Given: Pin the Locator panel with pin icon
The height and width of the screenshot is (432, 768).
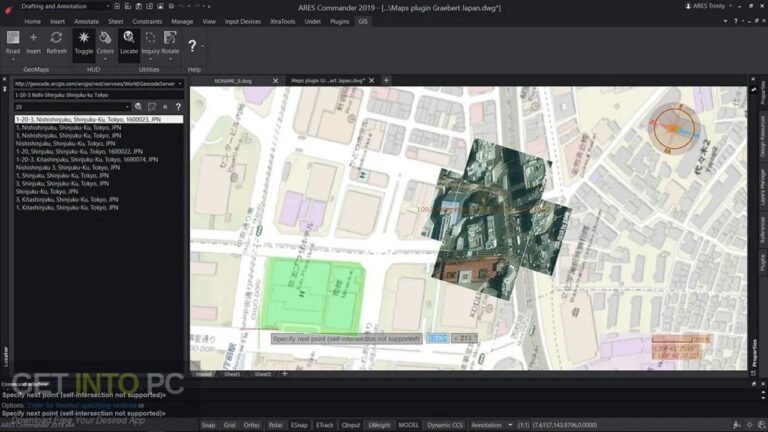Looking at the screenshot, I should (4, 89).
